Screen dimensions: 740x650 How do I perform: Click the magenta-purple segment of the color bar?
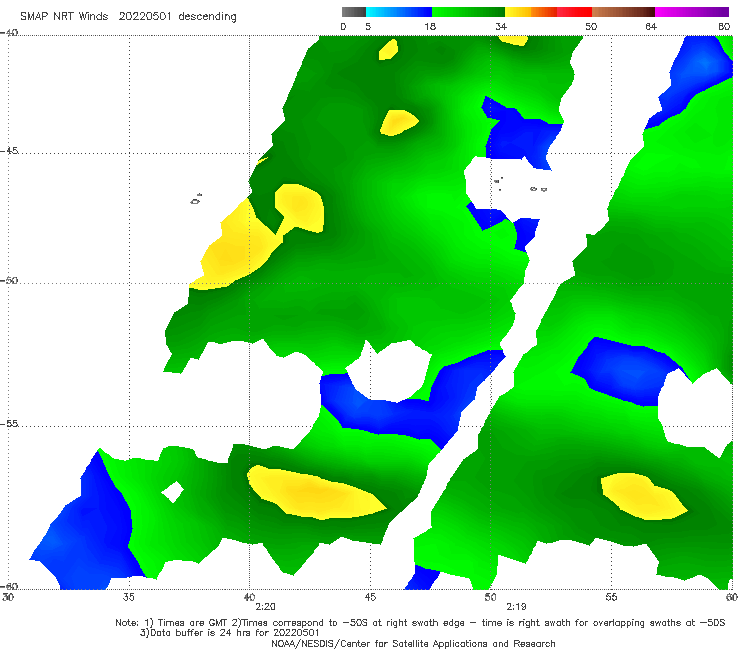tap(692, 12)
